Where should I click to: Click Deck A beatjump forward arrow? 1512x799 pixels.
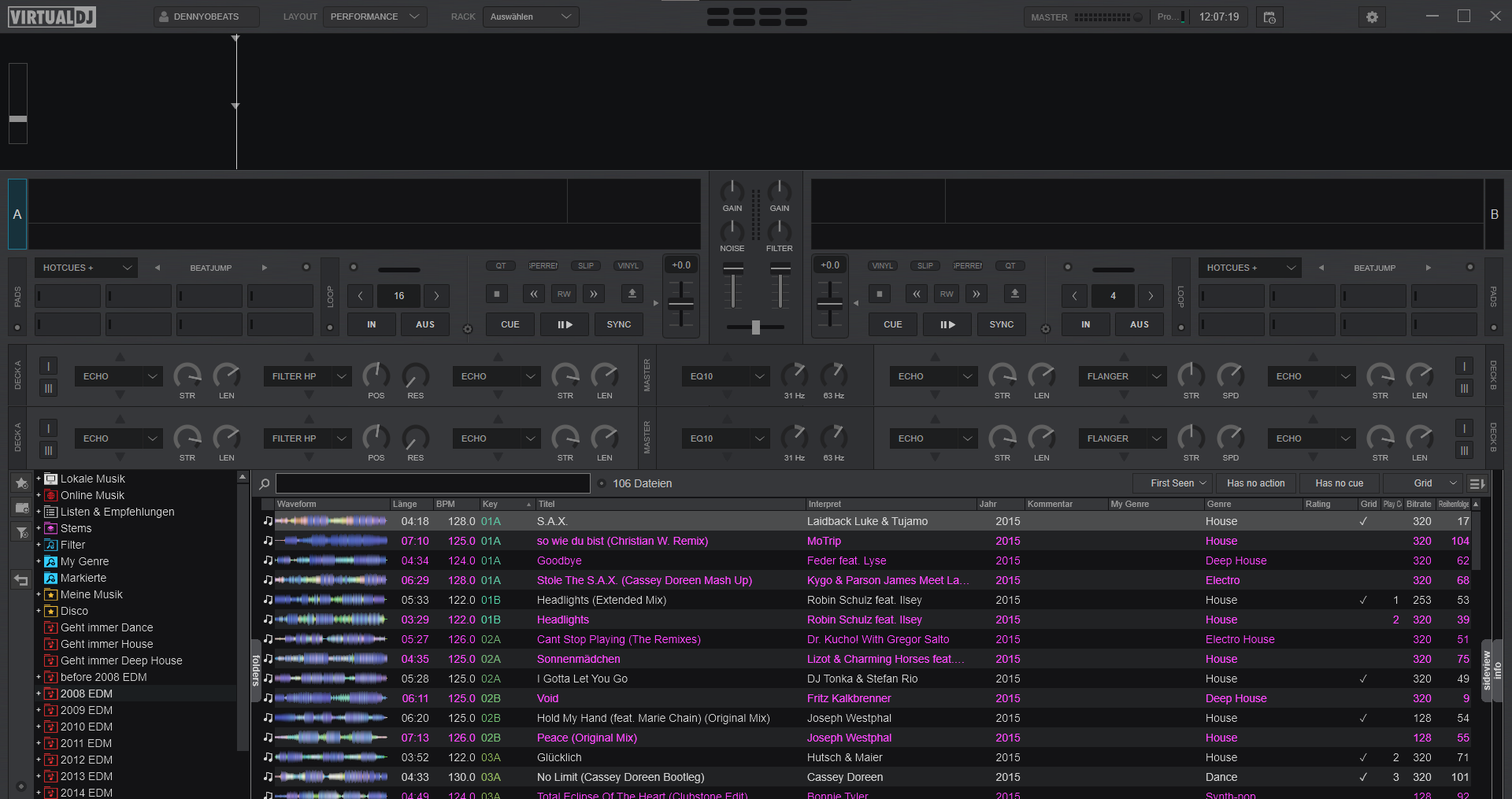(265, 268)
